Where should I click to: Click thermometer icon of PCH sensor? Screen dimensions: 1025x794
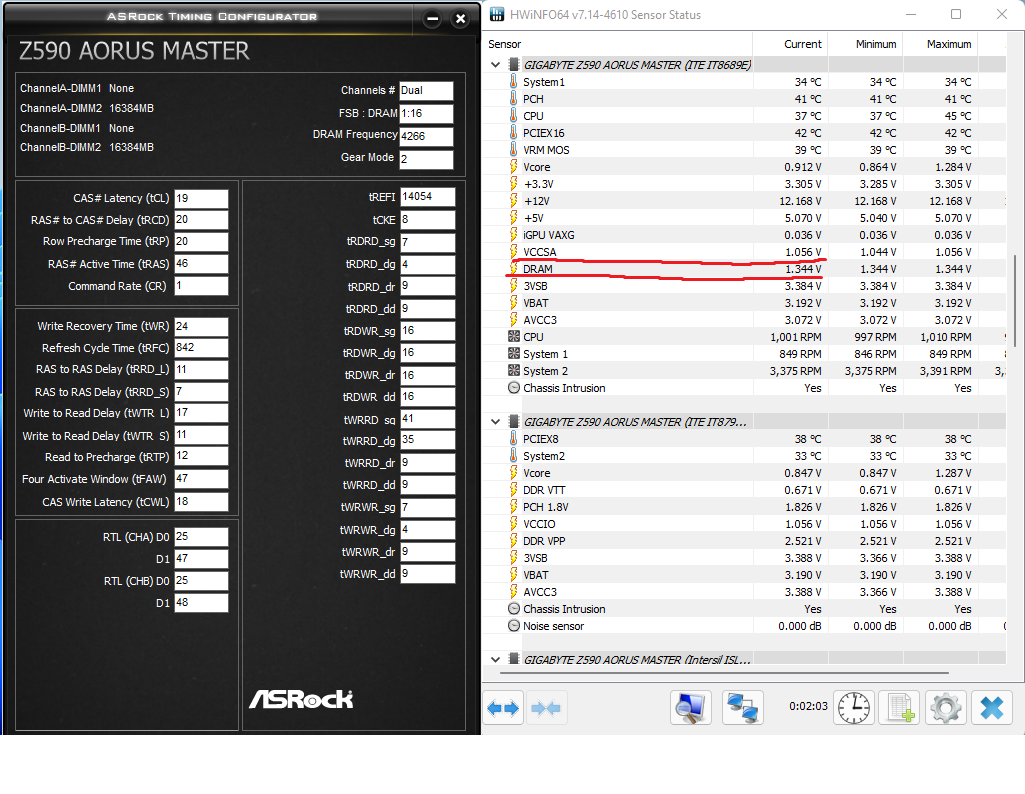[x=514, y=99]
